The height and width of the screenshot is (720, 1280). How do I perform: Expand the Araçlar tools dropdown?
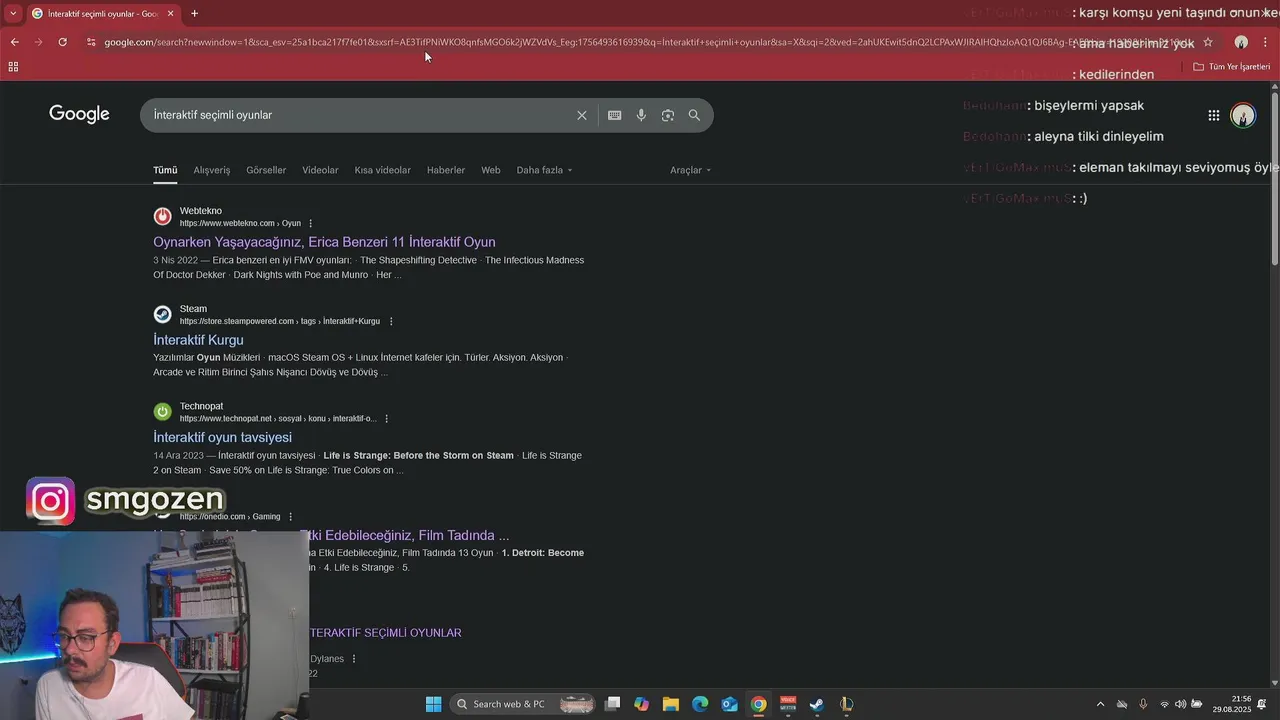pos(690,170)
